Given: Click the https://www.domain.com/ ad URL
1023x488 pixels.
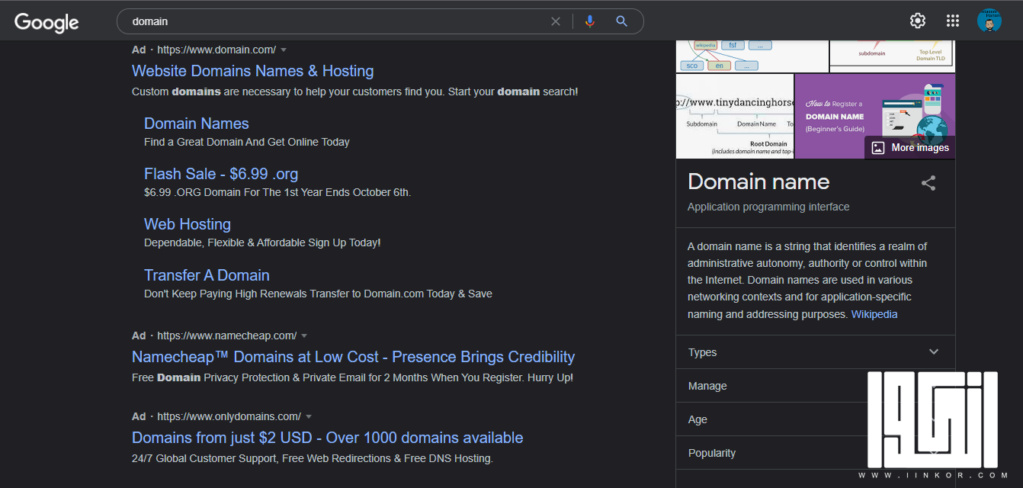Looking at the screenshot, I should point(217,50).
